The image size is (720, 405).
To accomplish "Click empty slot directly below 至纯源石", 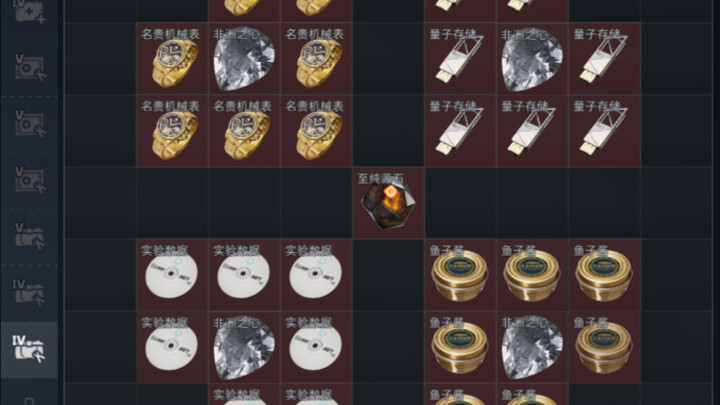I will click(388, 275).
